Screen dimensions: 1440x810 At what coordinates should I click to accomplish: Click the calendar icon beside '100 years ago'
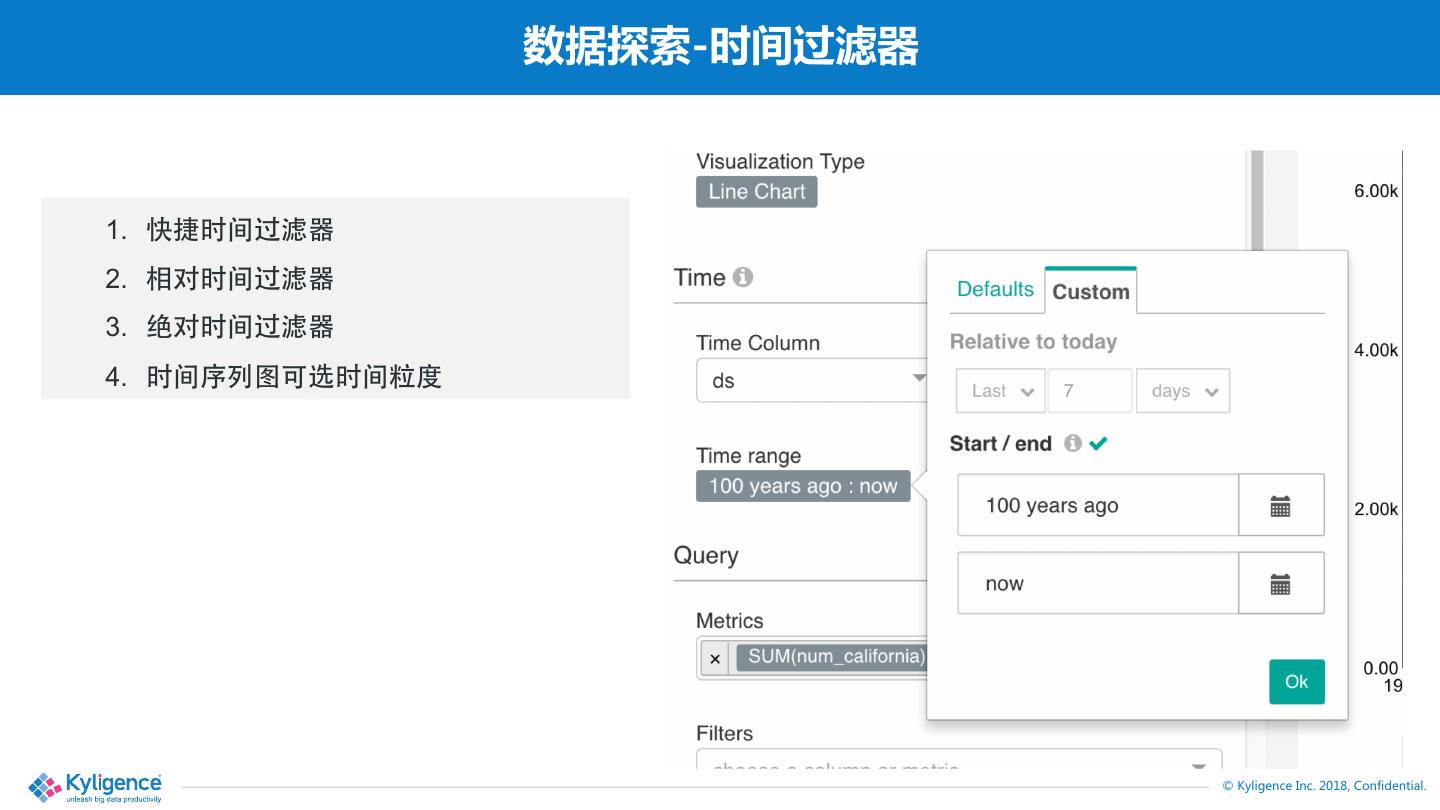click(1280, 506)
